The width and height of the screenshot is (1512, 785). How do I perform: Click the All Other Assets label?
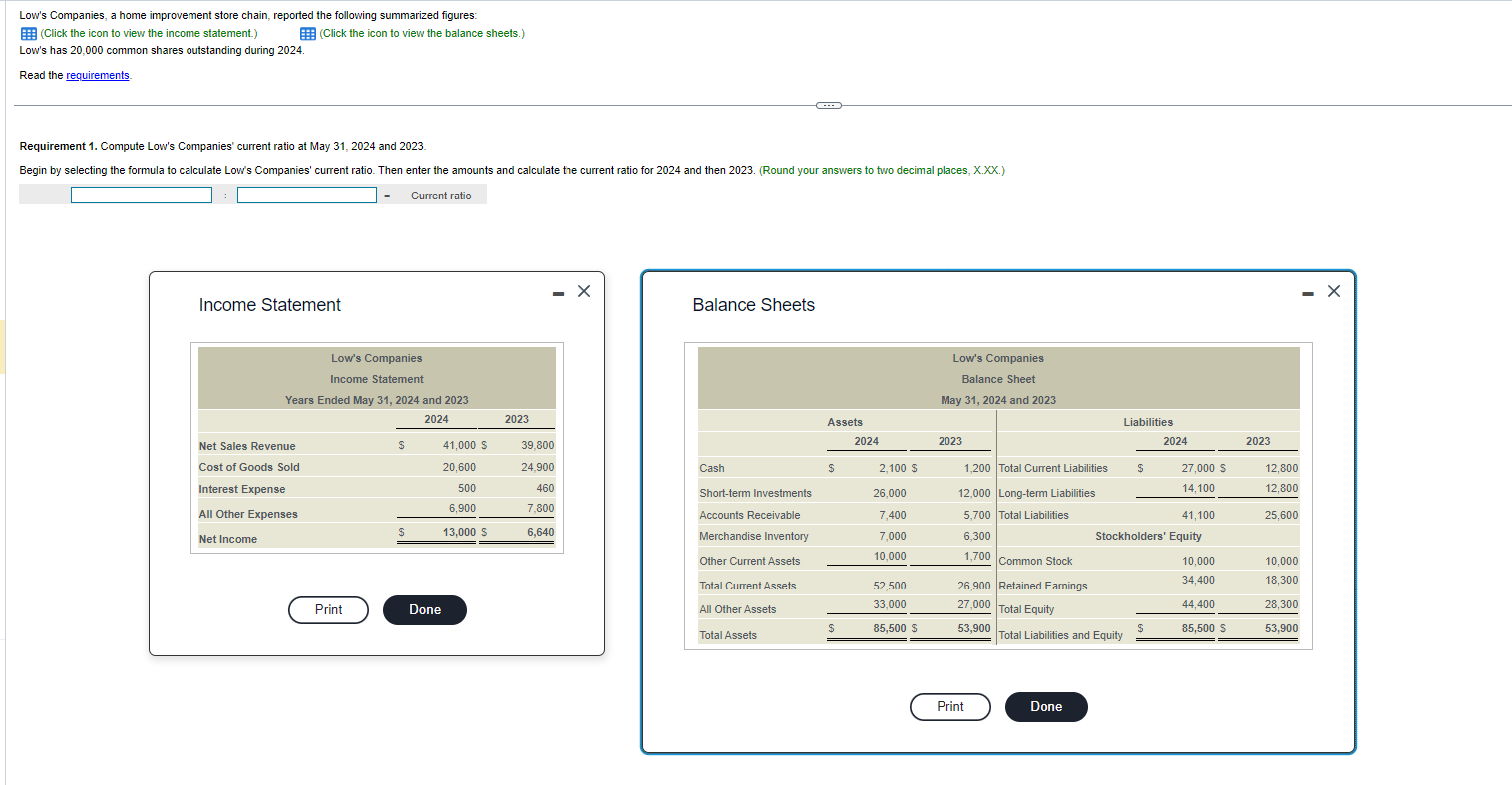(x=737, y=609)
